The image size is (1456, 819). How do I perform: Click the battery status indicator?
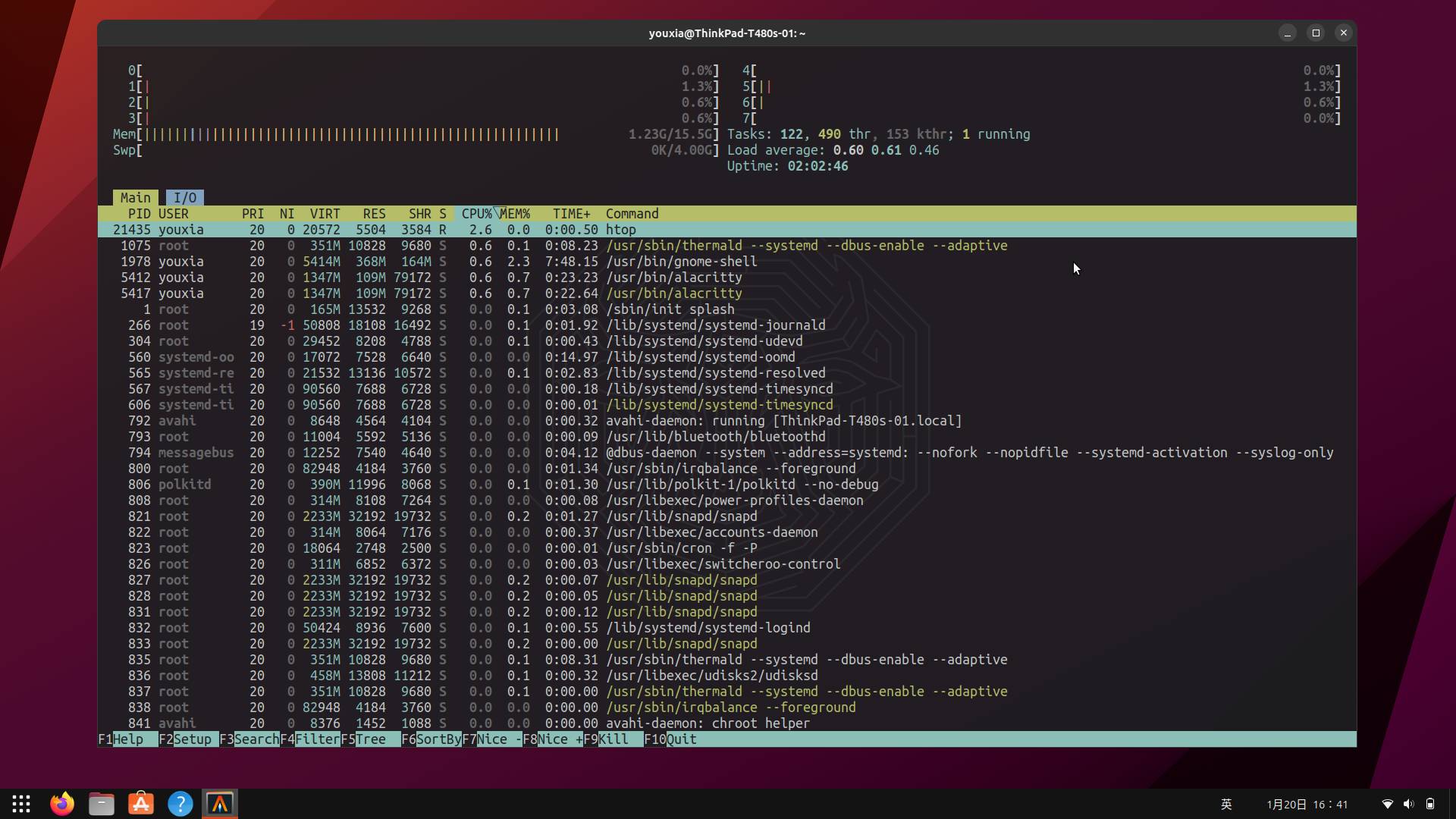[x=1430, y=804]
